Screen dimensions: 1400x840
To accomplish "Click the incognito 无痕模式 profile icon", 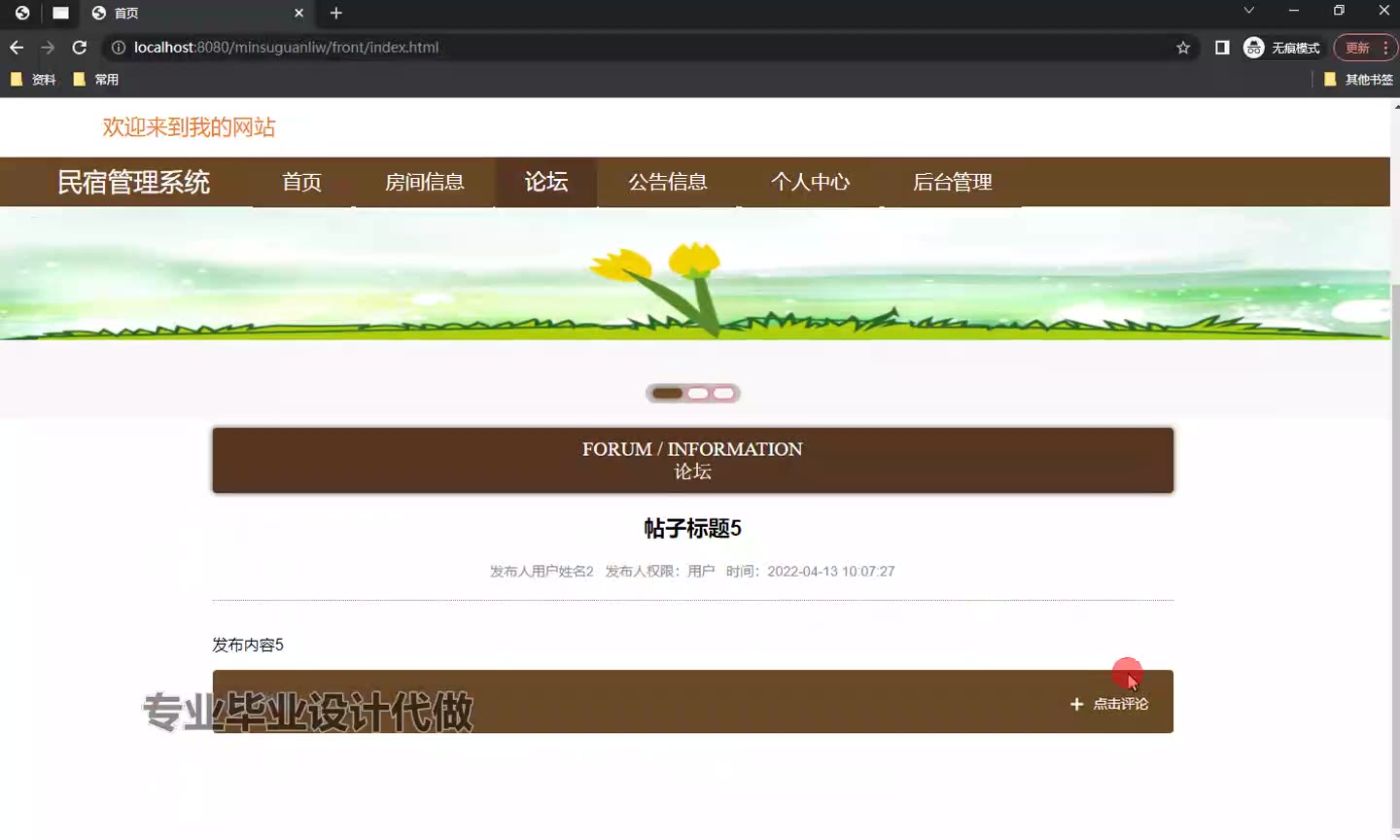I will pos(1282,48).
